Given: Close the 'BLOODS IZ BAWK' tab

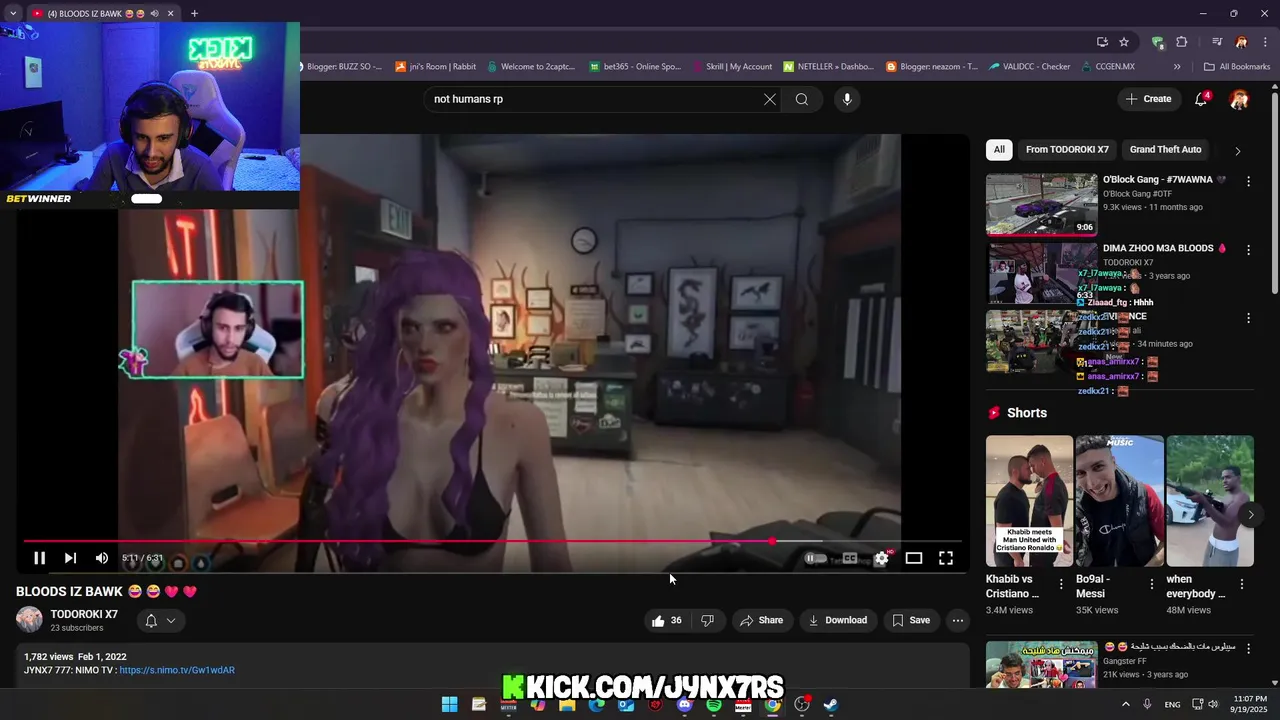Looking at the screenshot, I should point(171,13).
